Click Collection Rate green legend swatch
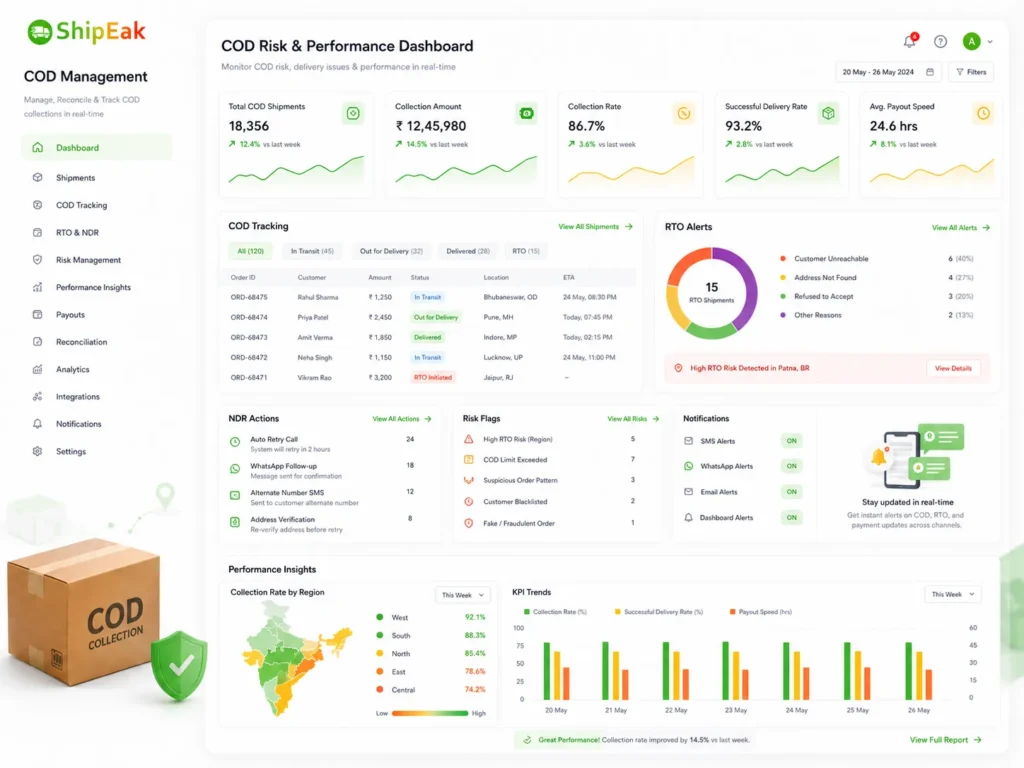This screenshot has height=768, width=1024. tap(527, 612)
